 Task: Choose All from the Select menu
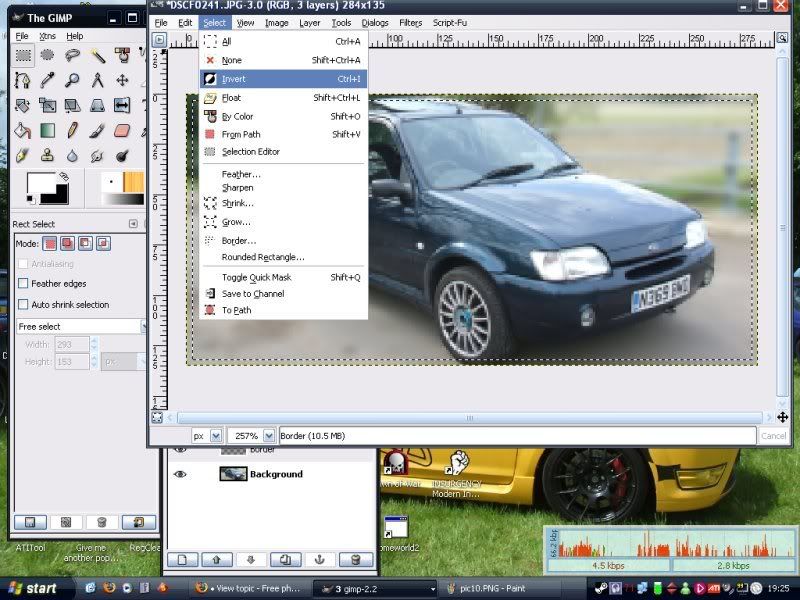point(283,41)
